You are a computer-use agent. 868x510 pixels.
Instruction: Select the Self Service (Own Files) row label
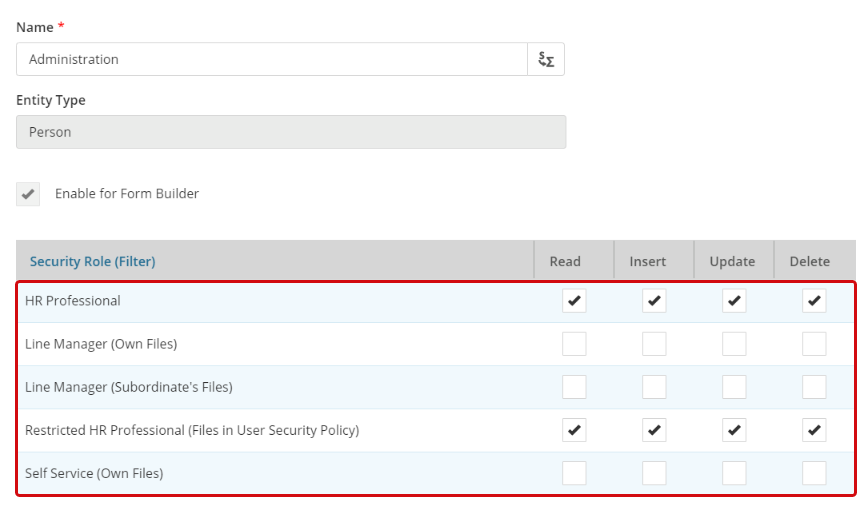[x=94, y=473]
